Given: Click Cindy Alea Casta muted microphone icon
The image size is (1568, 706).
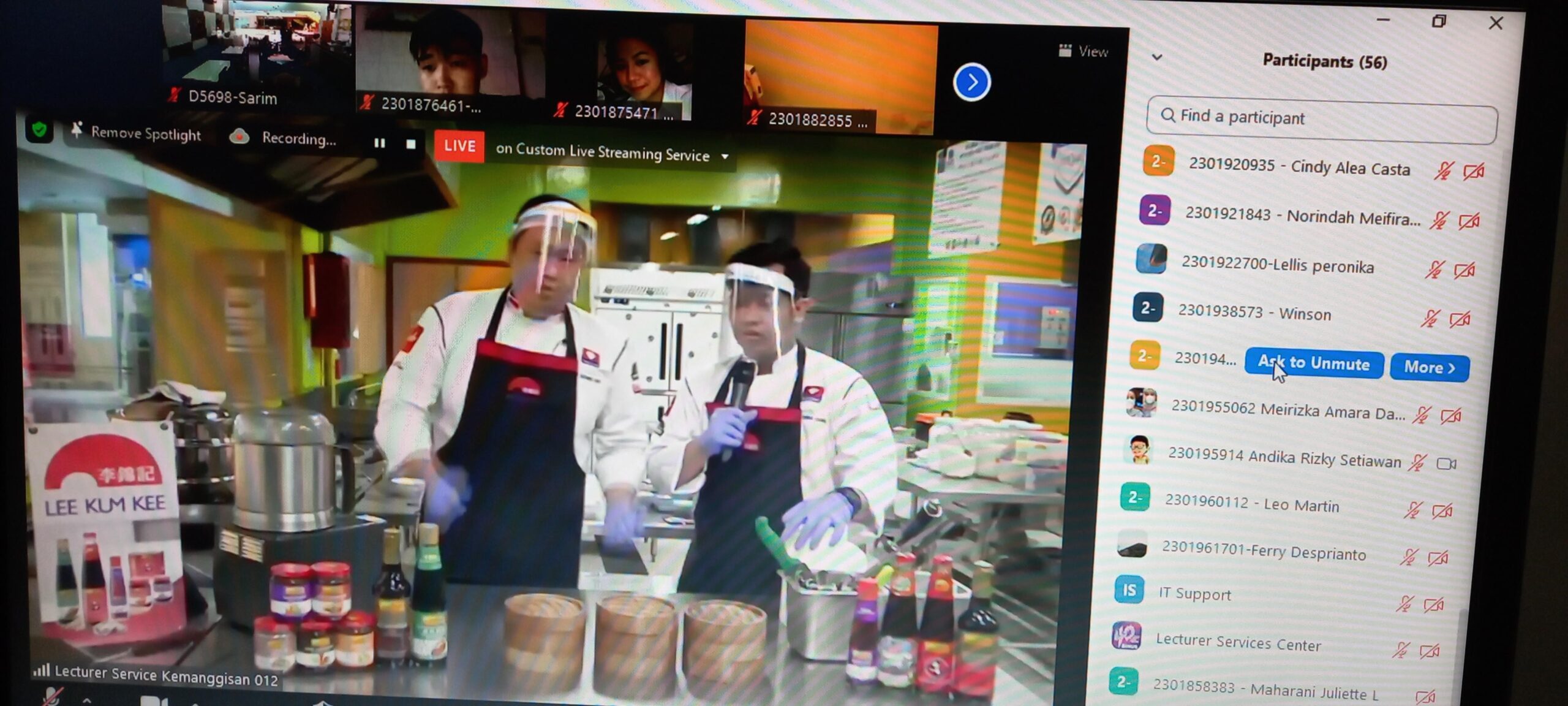Looking at the screenshot, I should point(1443,170).
